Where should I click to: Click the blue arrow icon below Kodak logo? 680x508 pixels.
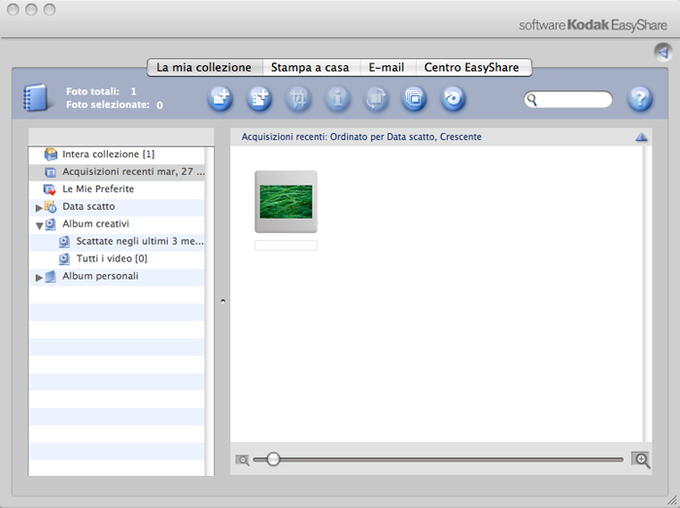[663, 52]
